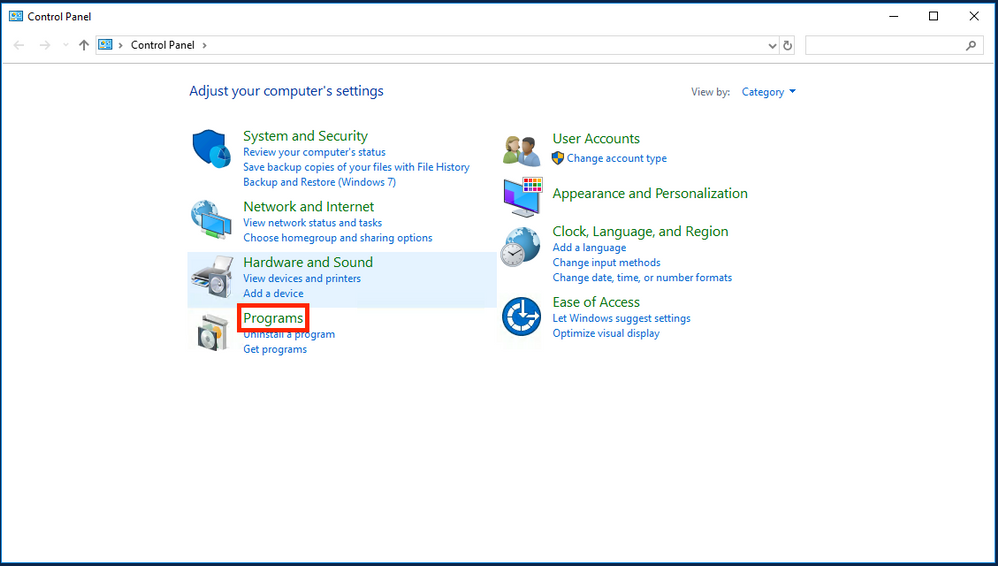Click Choose homegroup and sharing options
998x566 pixels.
pos(337,237)
